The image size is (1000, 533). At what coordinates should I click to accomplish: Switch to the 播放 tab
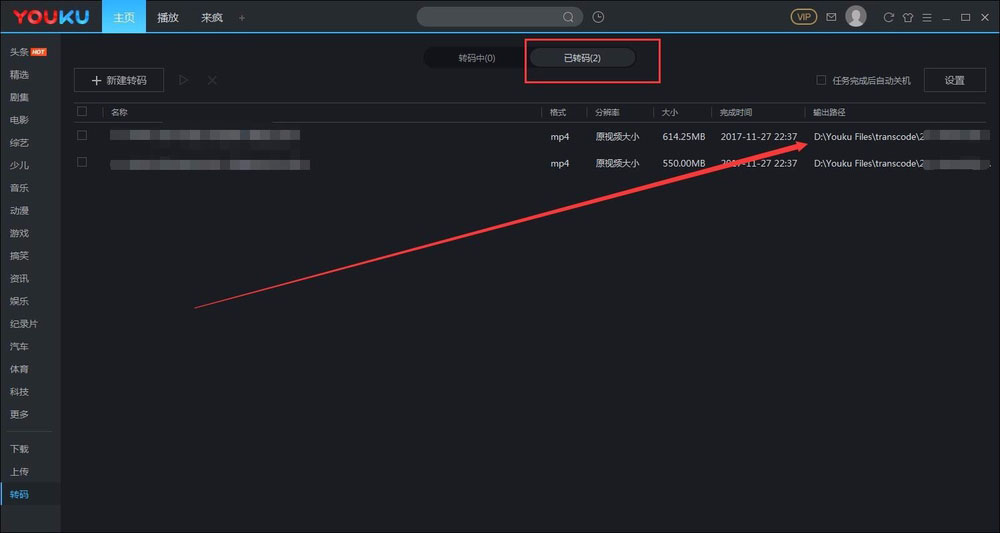pos(168,17)
